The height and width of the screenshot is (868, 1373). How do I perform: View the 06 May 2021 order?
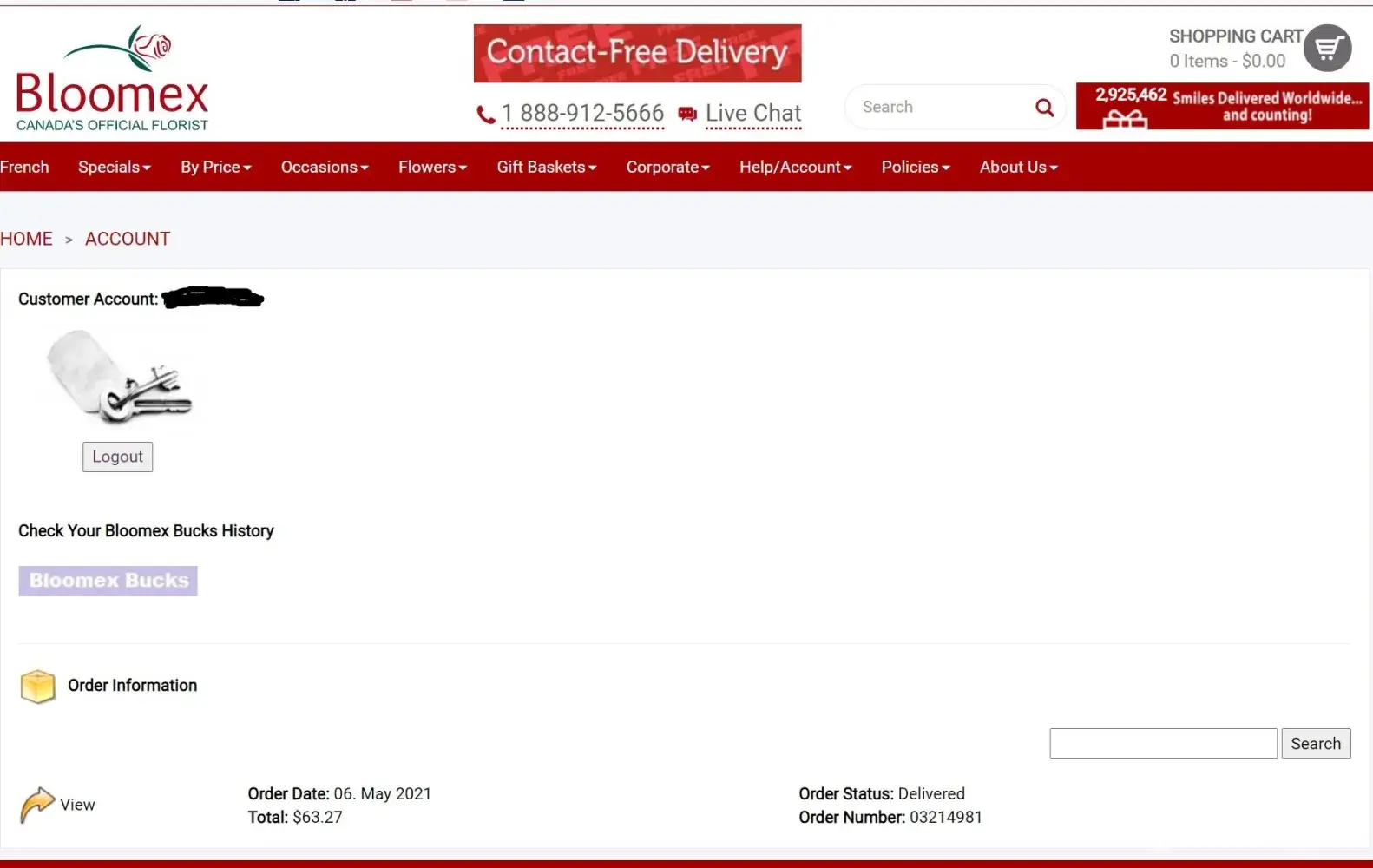coord(77,805)
